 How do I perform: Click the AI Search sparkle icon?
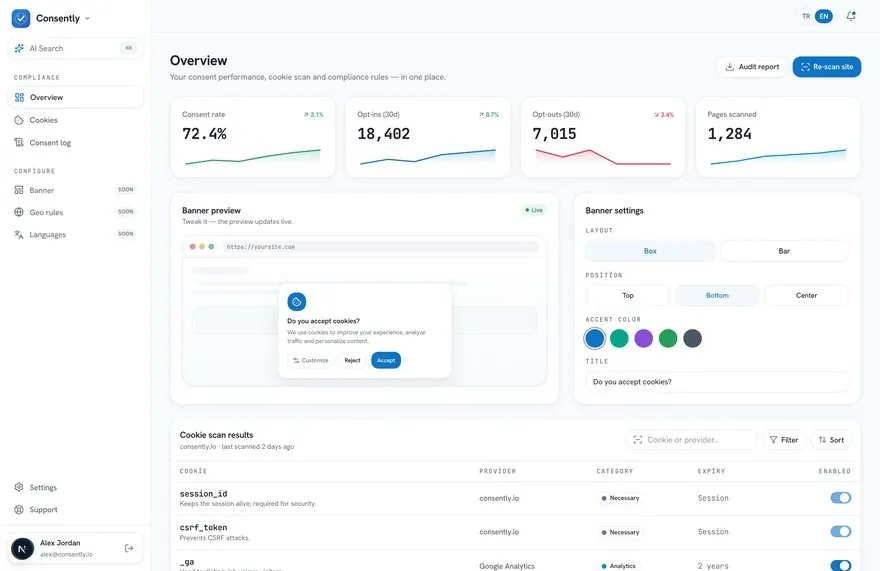click(x=19, y=48)
